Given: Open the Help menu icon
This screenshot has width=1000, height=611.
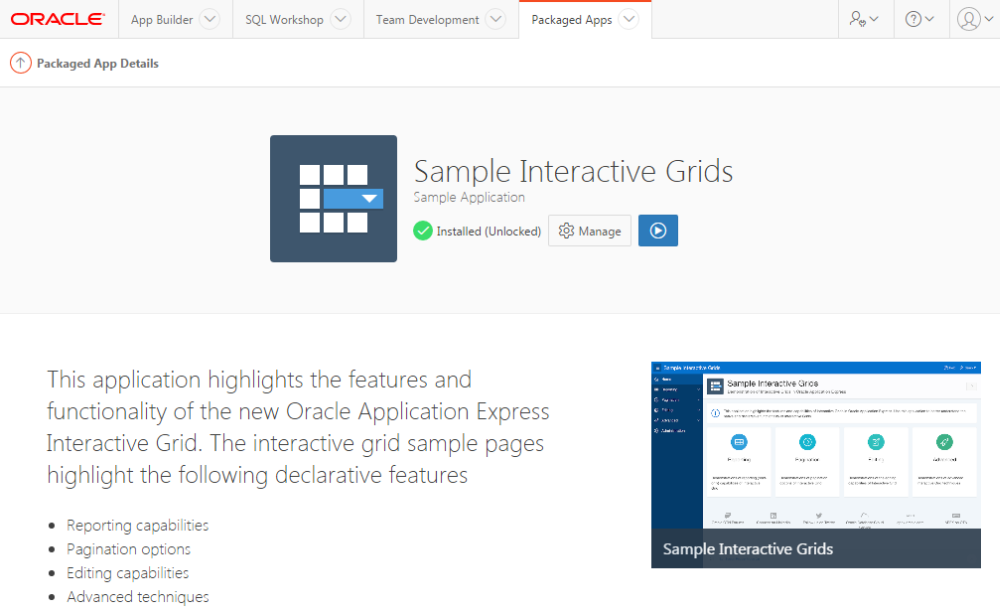Looking at the screenshot, I should pos(920,19).
